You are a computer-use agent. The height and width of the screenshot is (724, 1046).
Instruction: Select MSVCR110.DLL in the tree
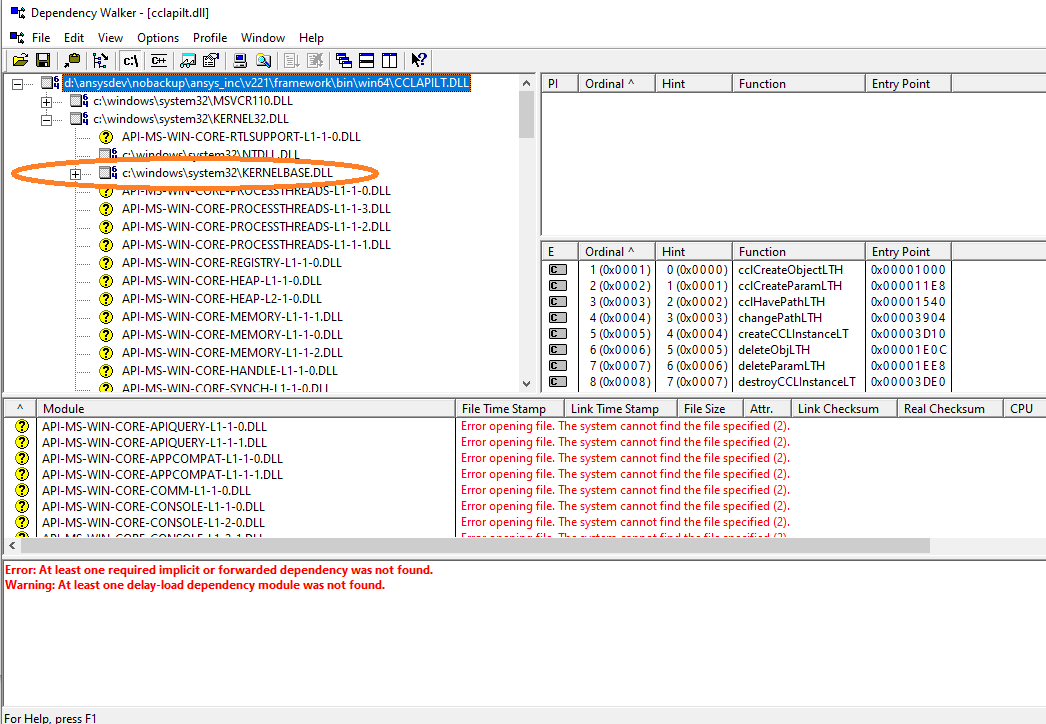click(x=193, y=101)
